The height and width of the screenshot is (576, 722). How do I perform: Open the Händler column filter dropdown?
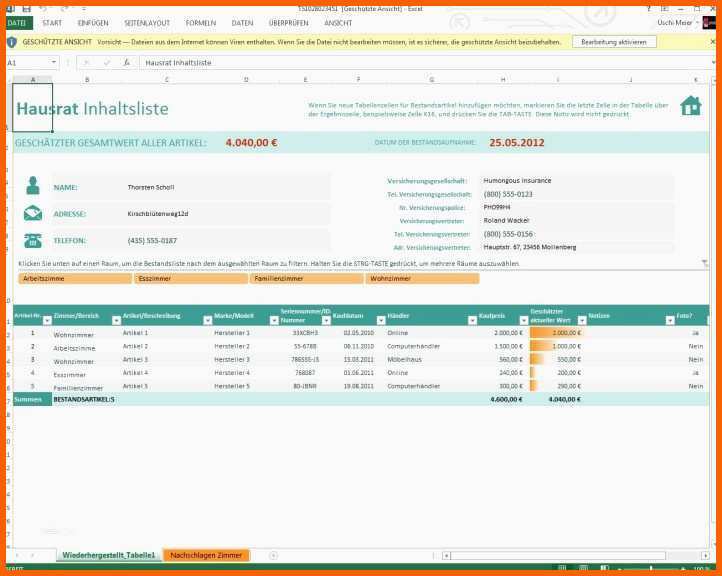pyautogui.click(x=472, y=320)
